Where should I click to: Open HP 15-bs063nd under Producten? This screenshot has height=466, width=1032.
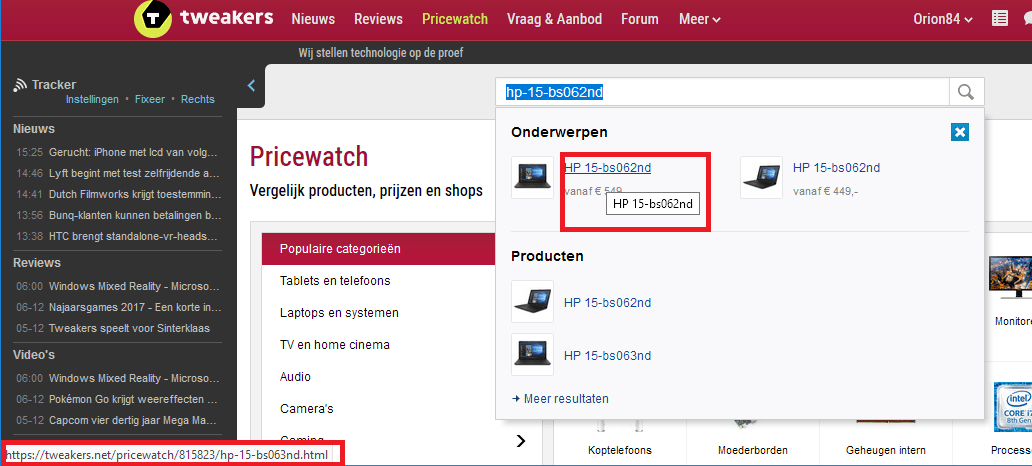[x=607, y=356]
